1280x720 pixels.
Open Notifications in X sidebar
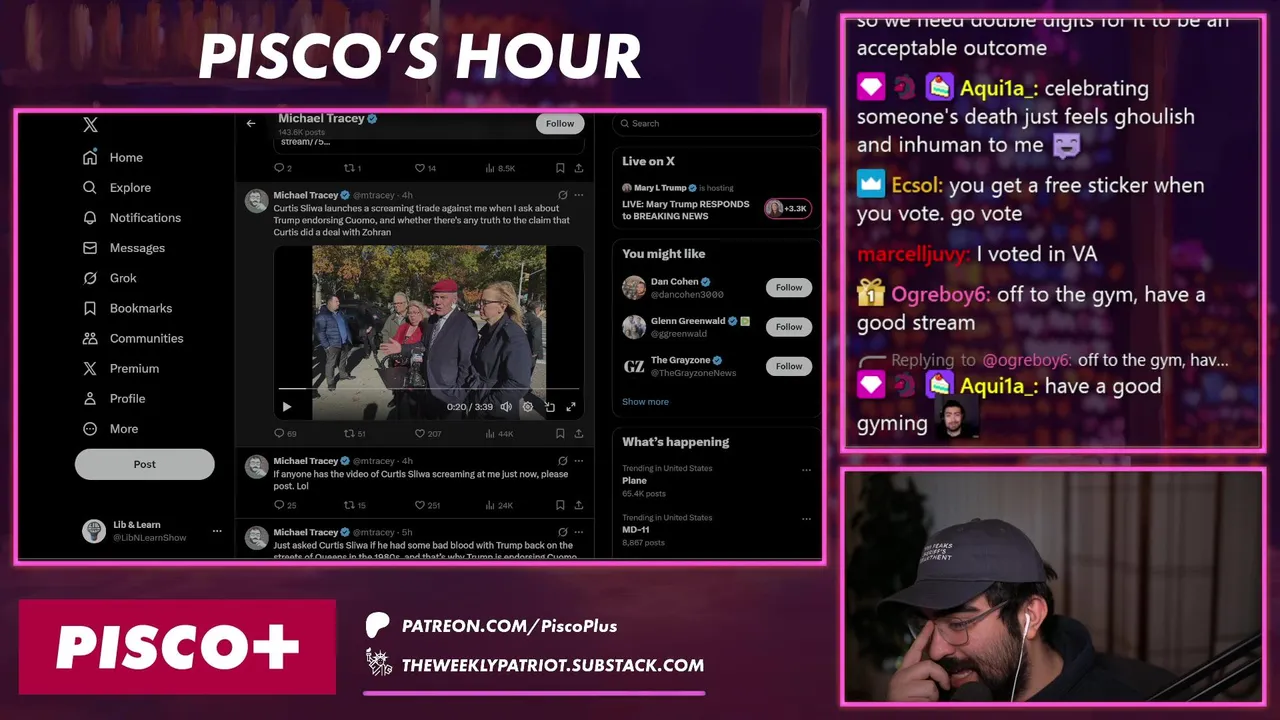coord(132,217)
